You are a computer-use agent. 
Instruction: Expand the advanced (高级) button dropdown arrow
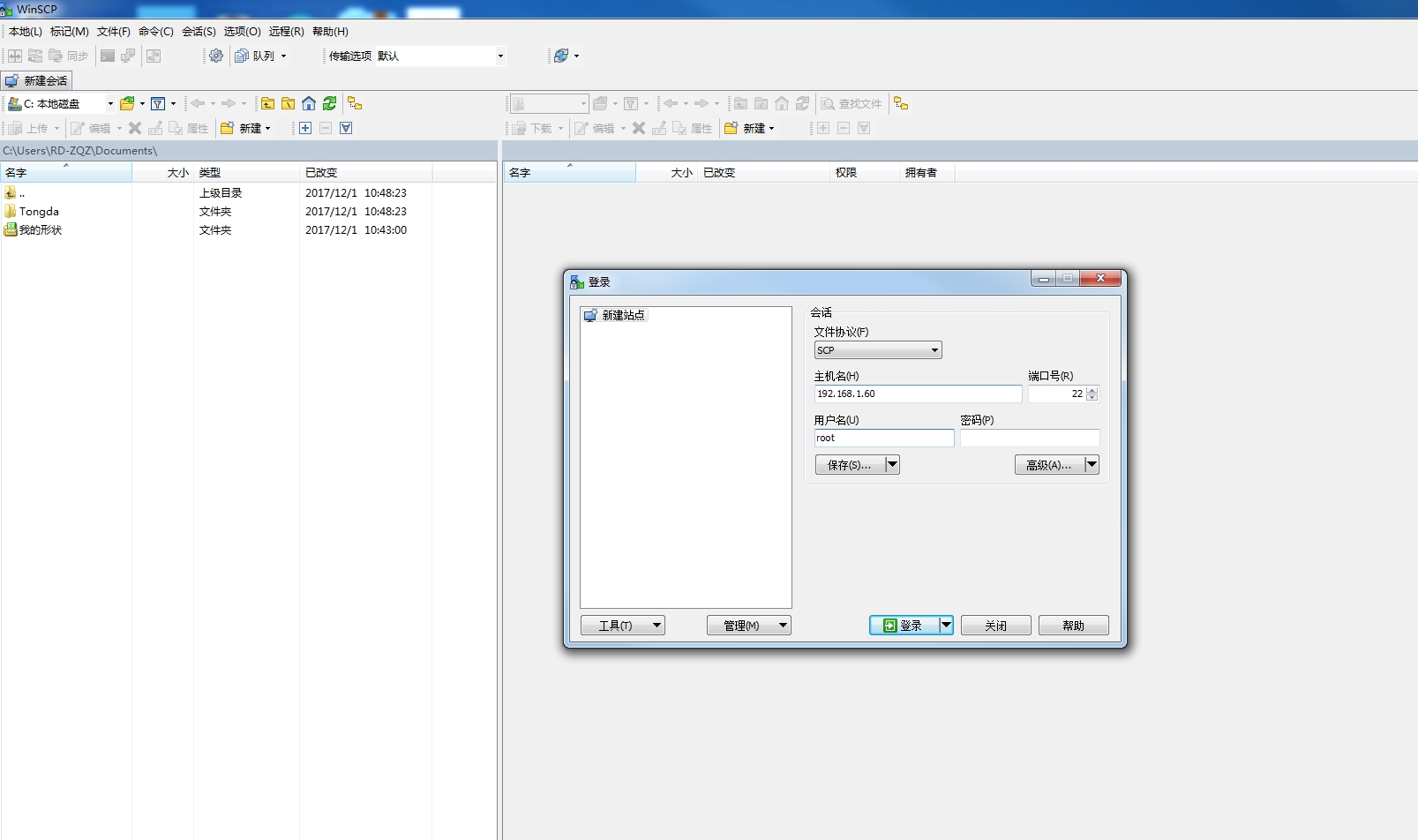click(x=1092, y=465)
